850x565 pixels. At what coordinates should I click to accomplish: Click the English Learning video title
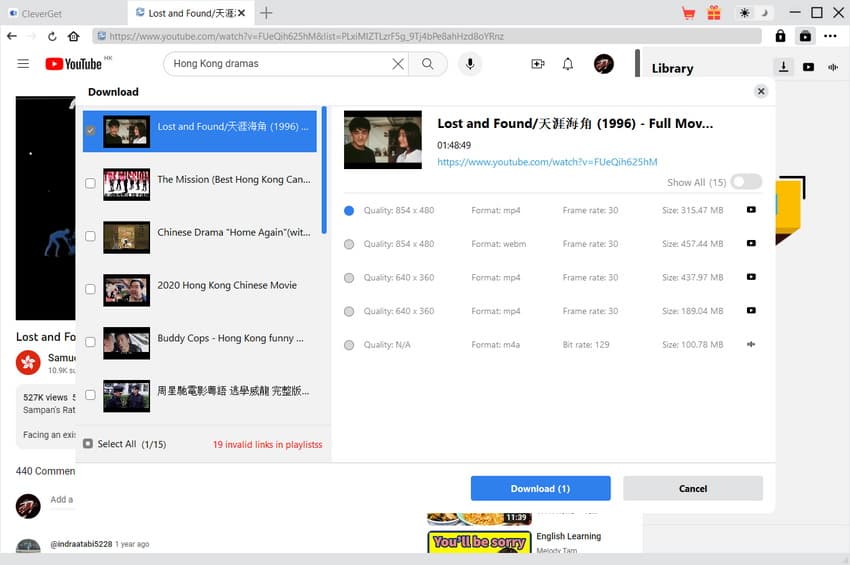569,536
